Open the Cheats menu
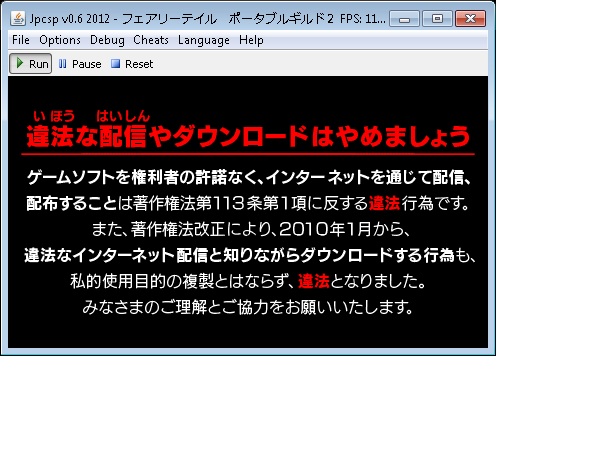This screenshot has height=460, width=614. pos(151,40)
